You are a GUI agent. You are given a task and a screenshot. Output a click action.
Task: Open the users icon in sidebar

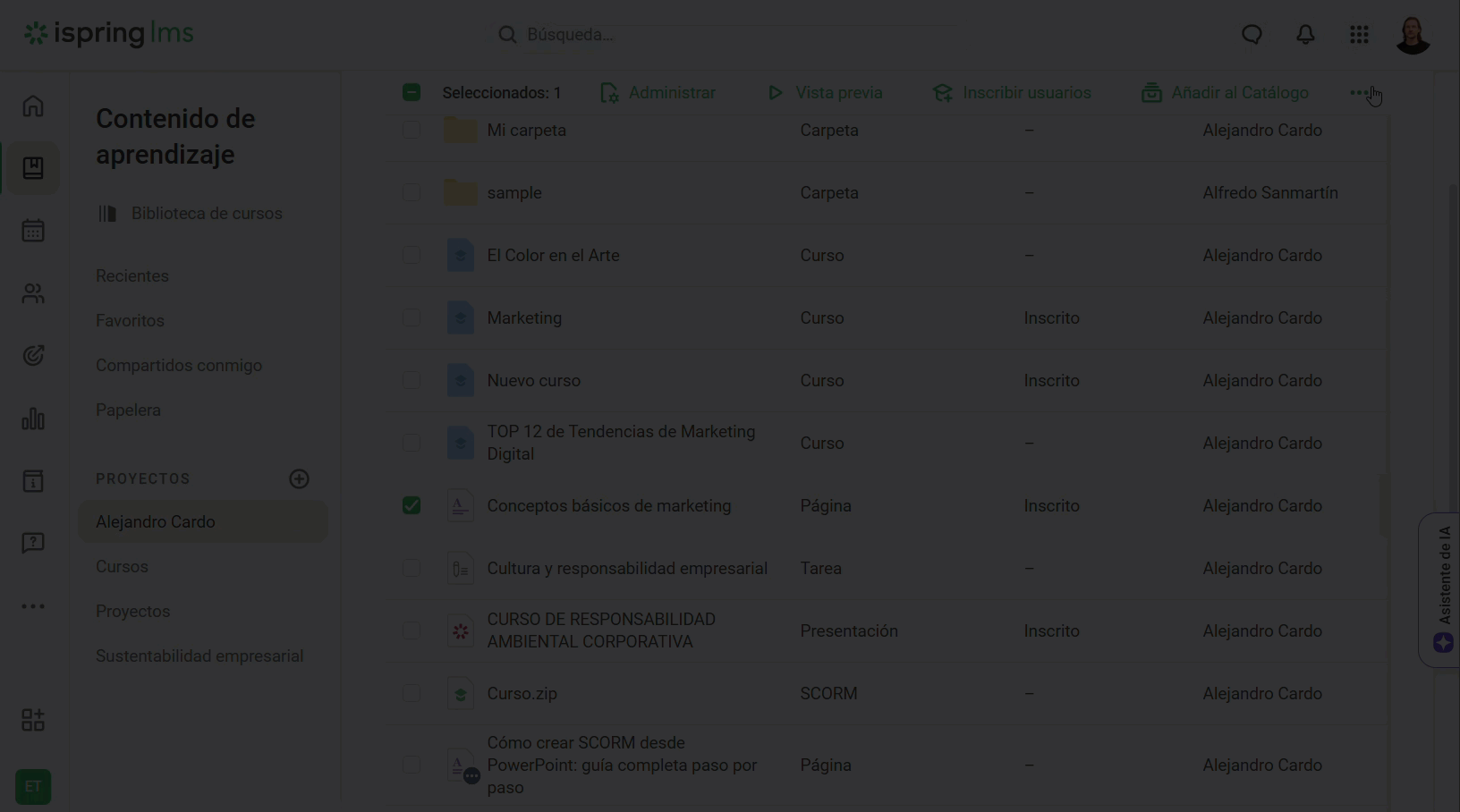(x=33, y=293)
